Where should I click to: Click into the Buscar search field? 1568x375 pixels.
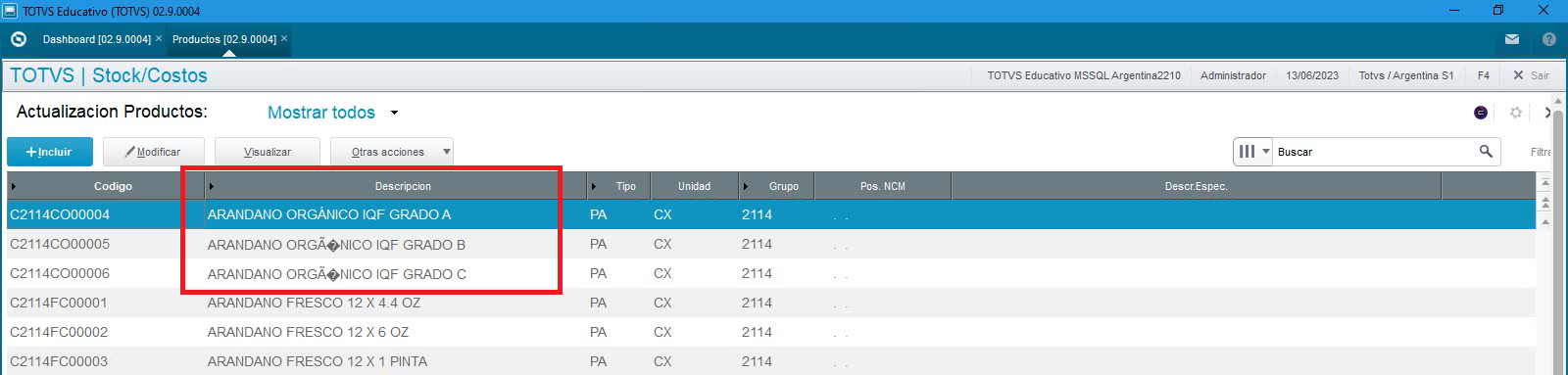[1375, 152]
